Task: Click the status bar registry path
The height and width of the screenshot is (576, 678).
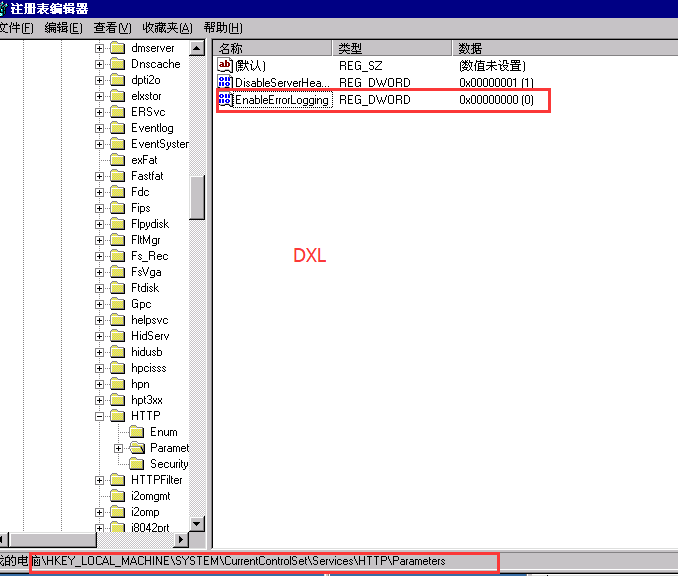Action: [245, 561]
